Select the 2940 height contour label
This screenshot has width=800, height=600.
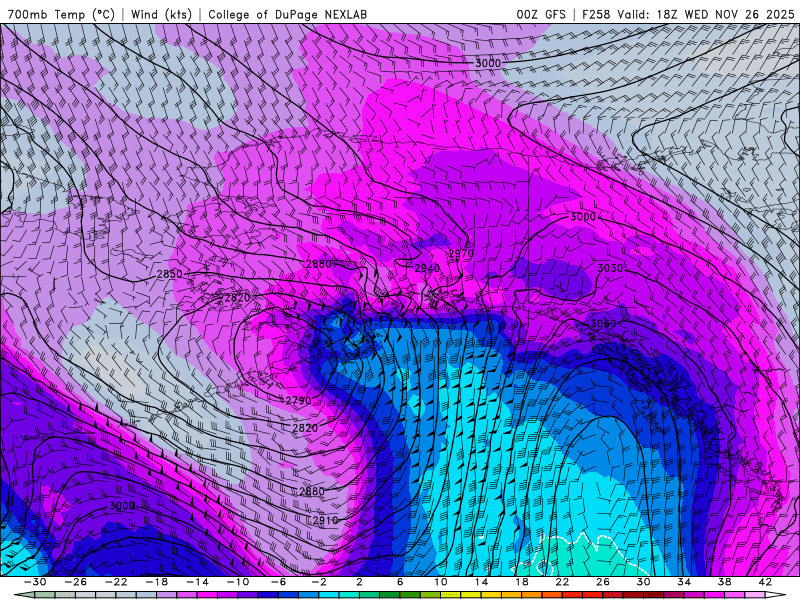click(x=427, y=268)
